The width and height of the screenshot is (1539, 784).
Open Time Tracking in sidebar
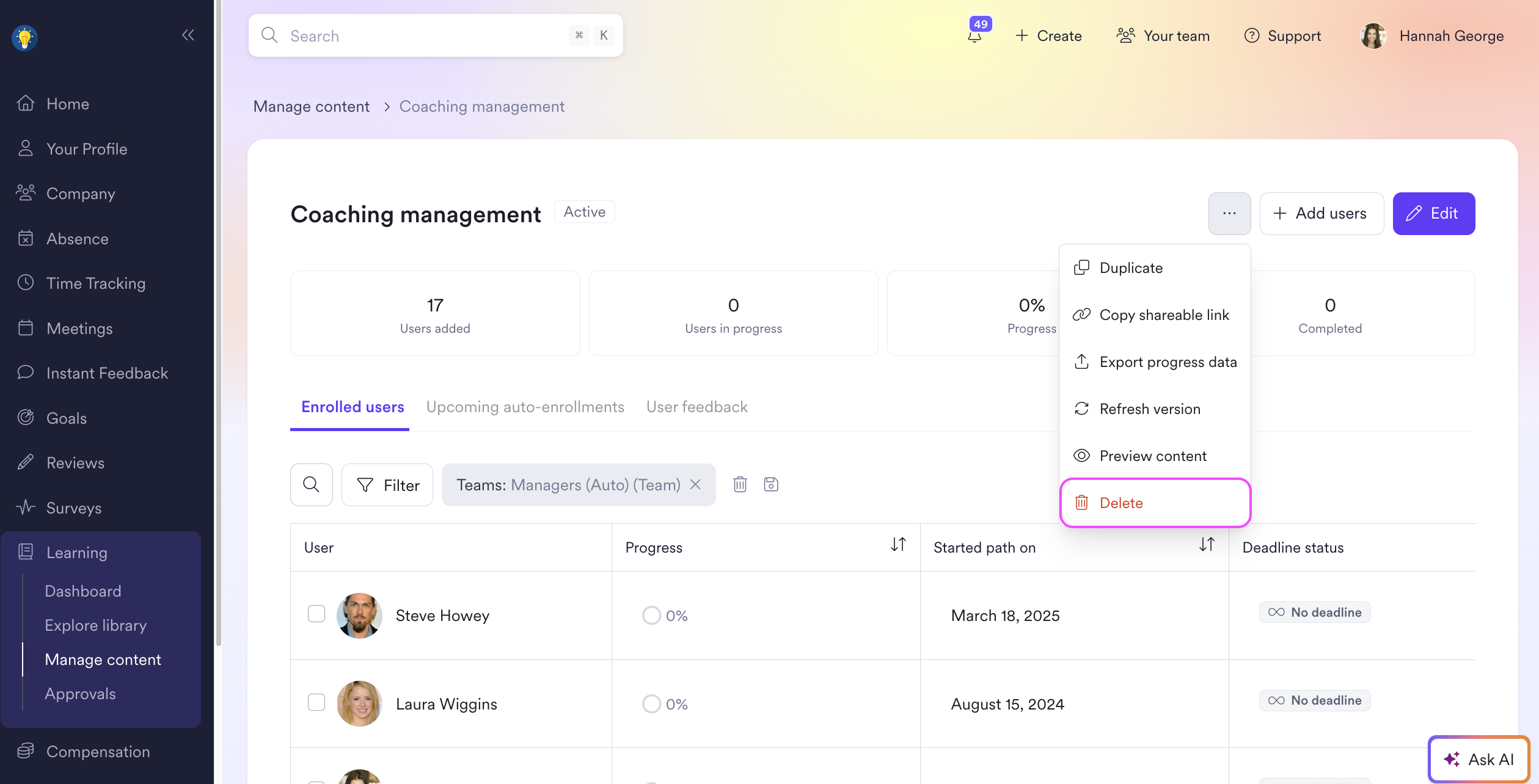pos(96,283)
